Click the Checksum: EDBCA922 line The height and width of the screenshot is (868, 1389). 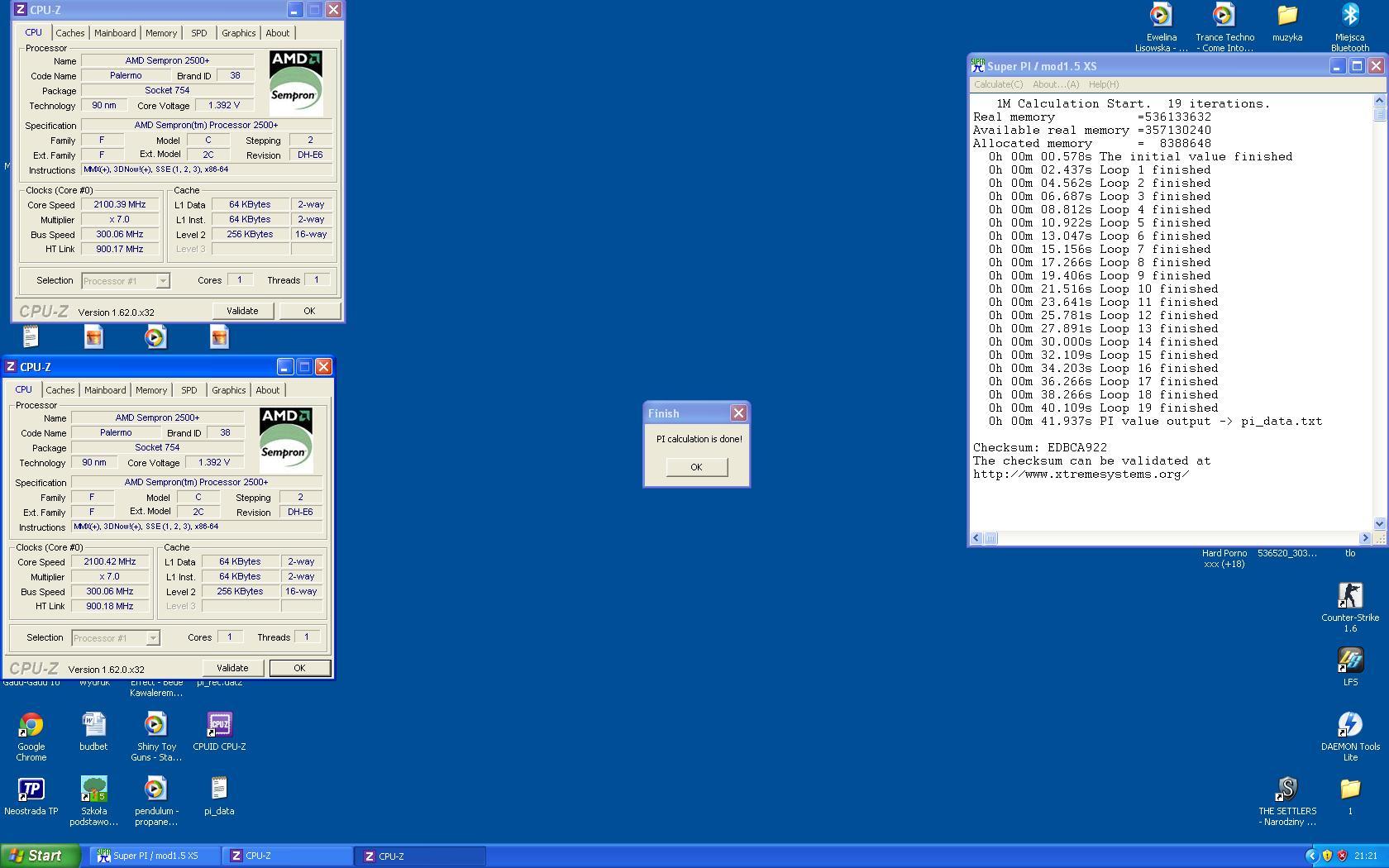coord(1039,447)
